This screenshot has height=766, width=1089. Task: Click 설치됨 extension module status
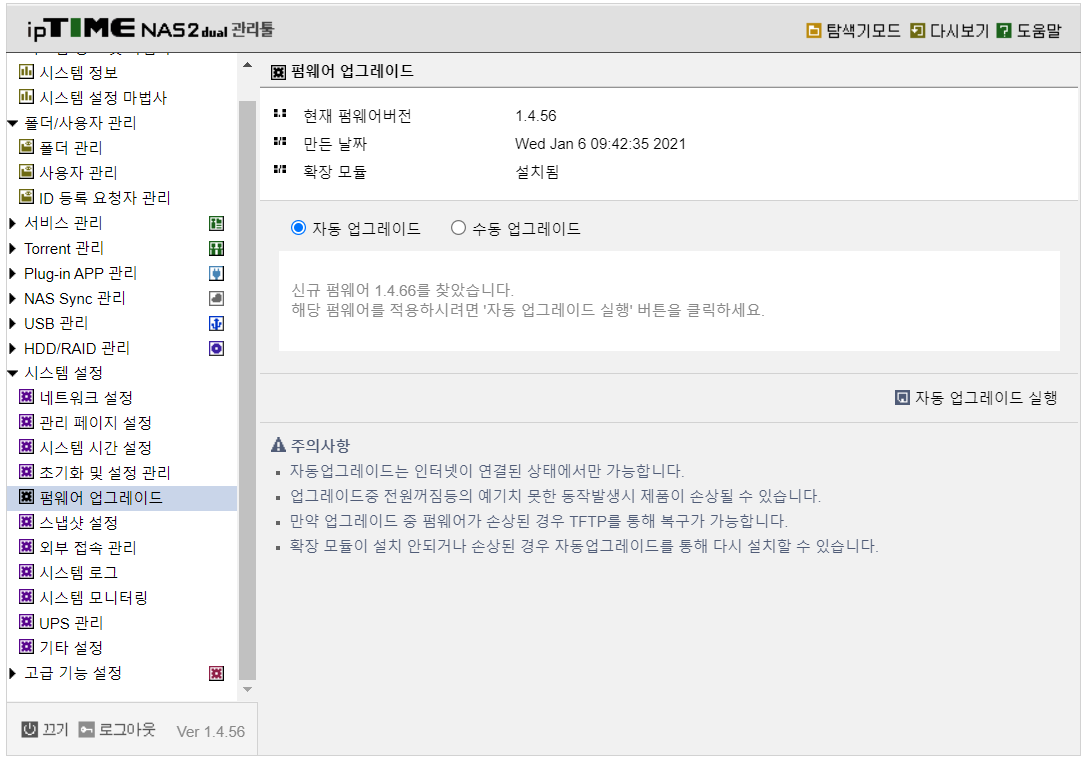coord(537,172)
